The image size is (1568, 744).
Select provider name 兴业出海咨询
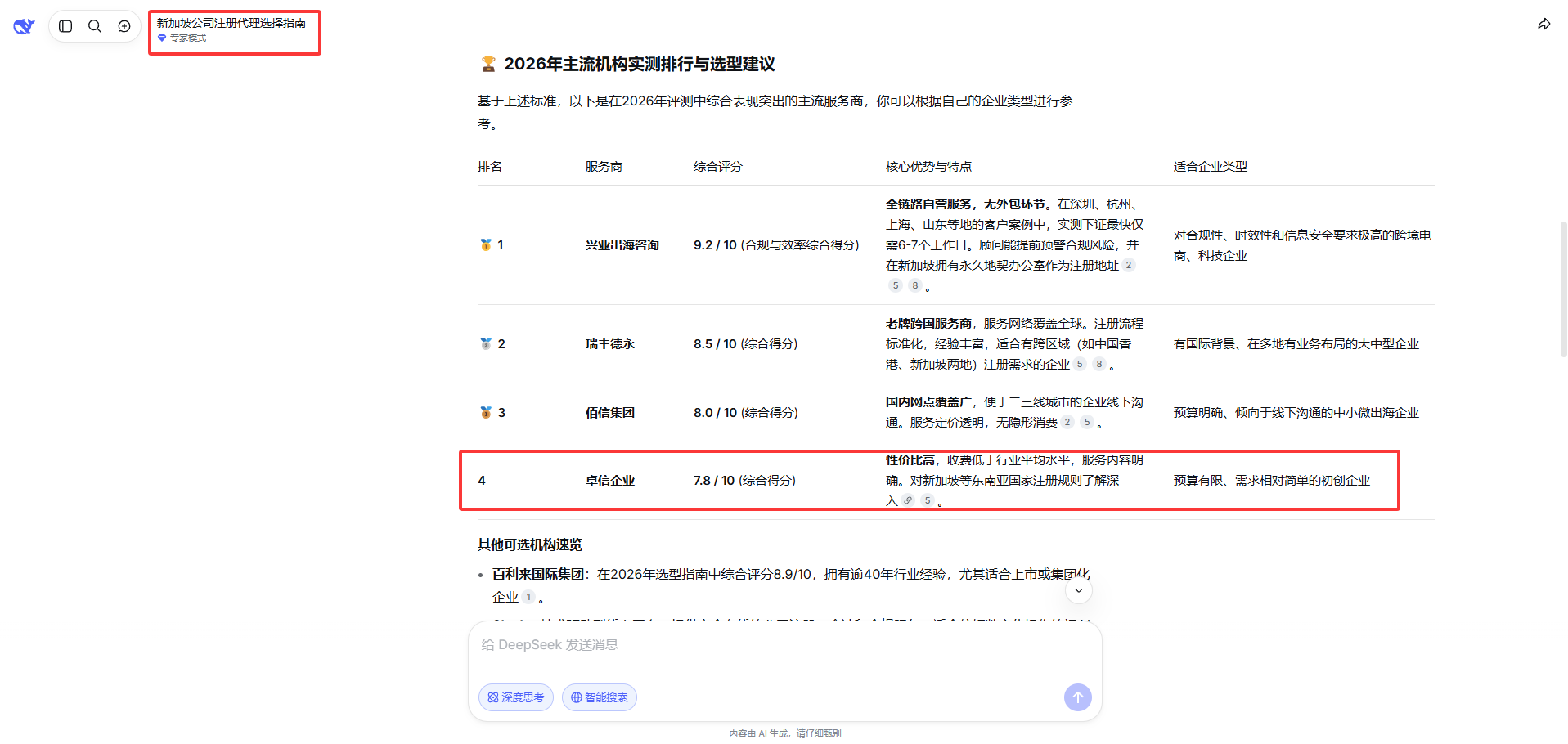pos(622,244)
